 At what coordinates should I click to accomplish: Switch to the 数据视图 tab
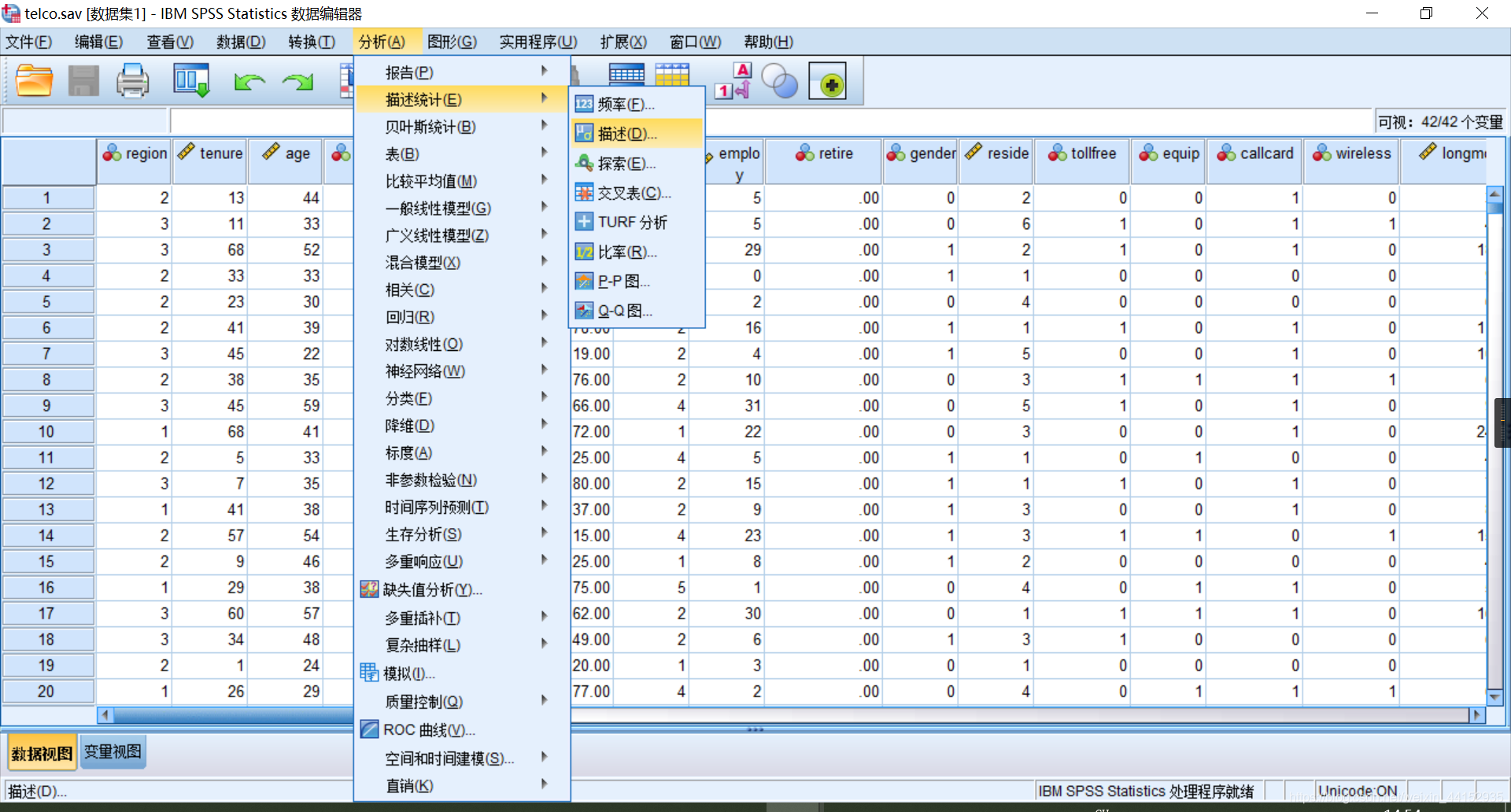pyautogui.click(x=42, y=754)
